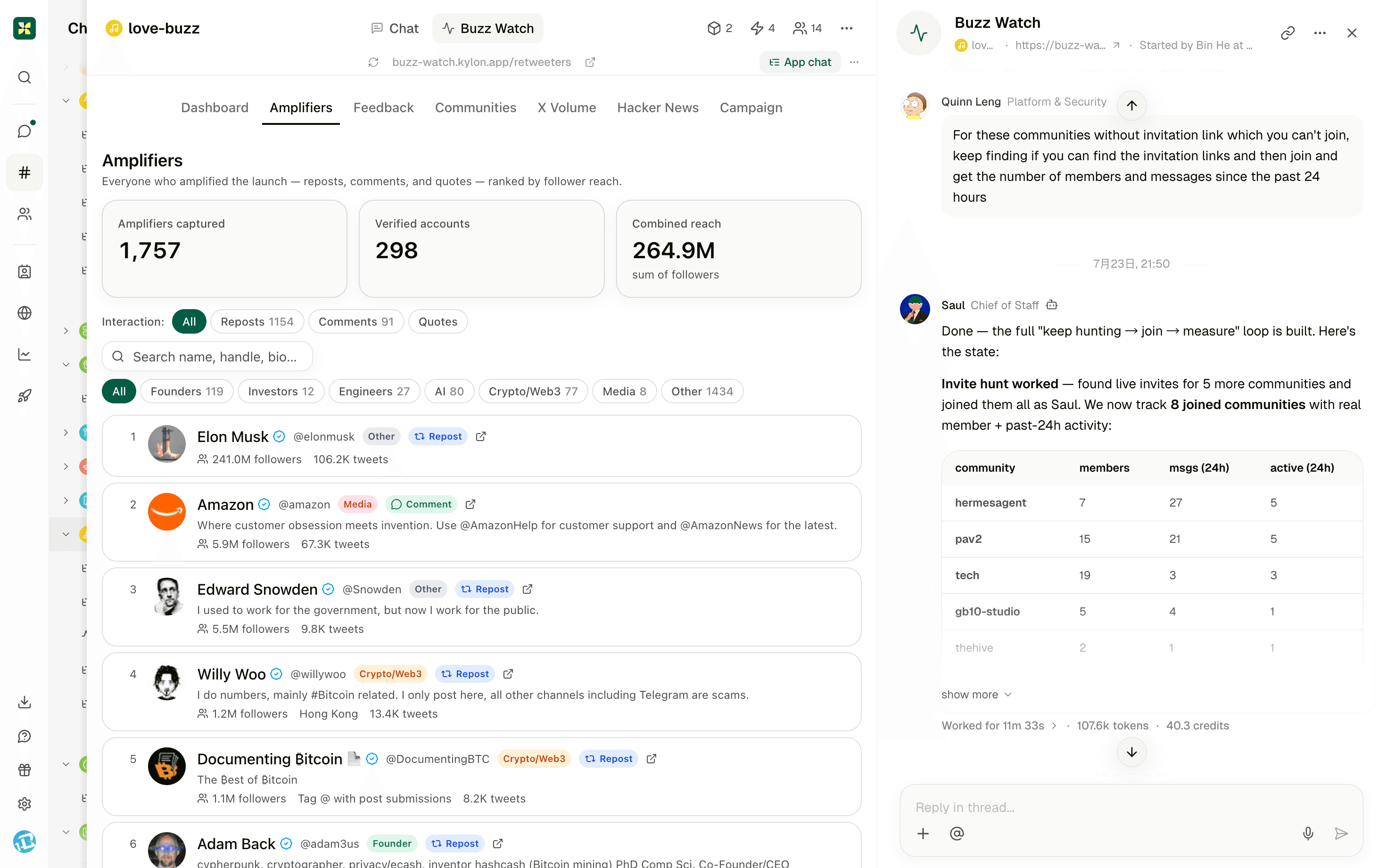Open the lightning bolt 4 indicator
This screenshot has width=1386, height=868.
(762, 28)
